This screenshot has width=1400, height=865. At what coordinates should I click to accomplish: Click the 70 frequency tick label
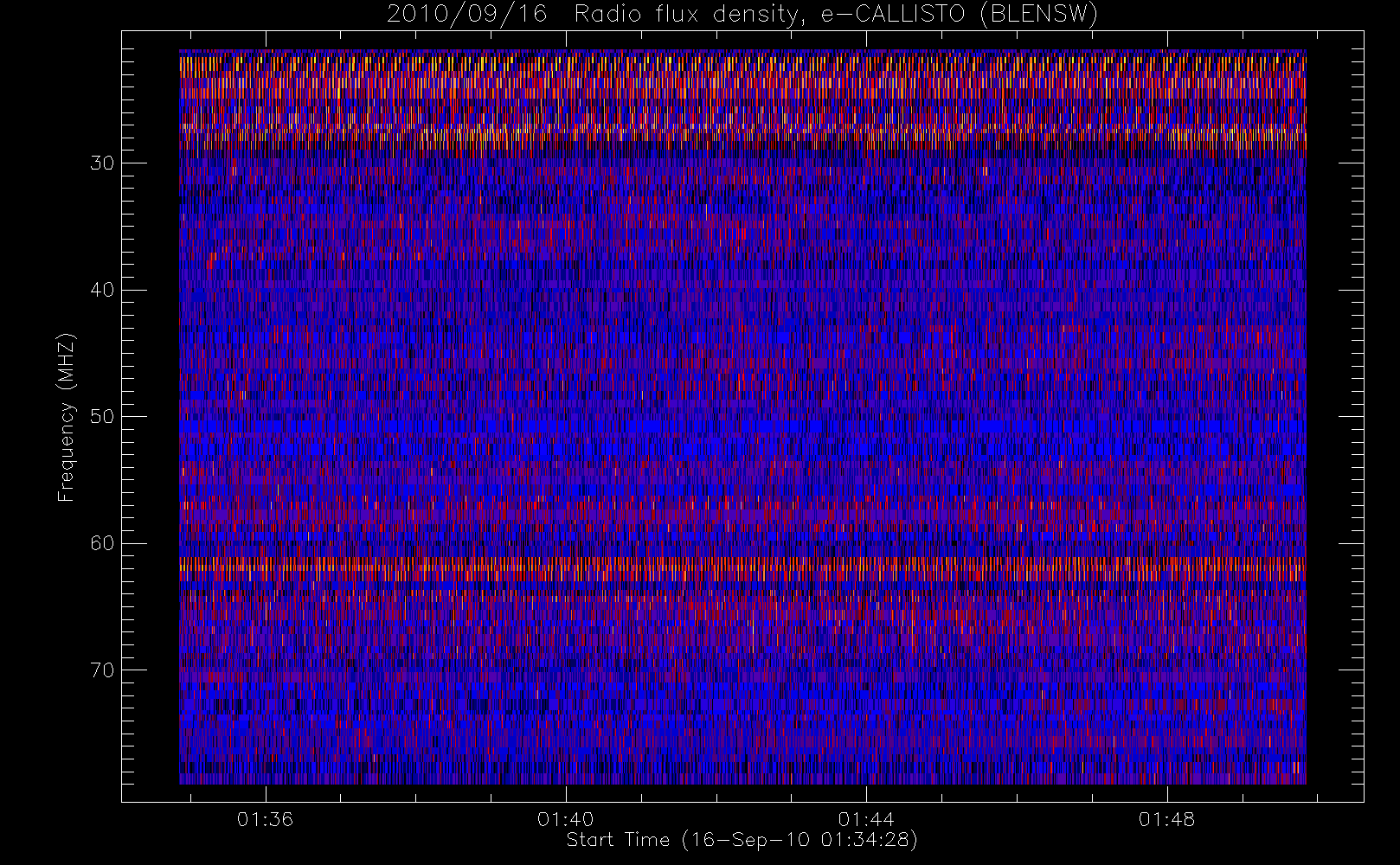click(x=102, y=670)
